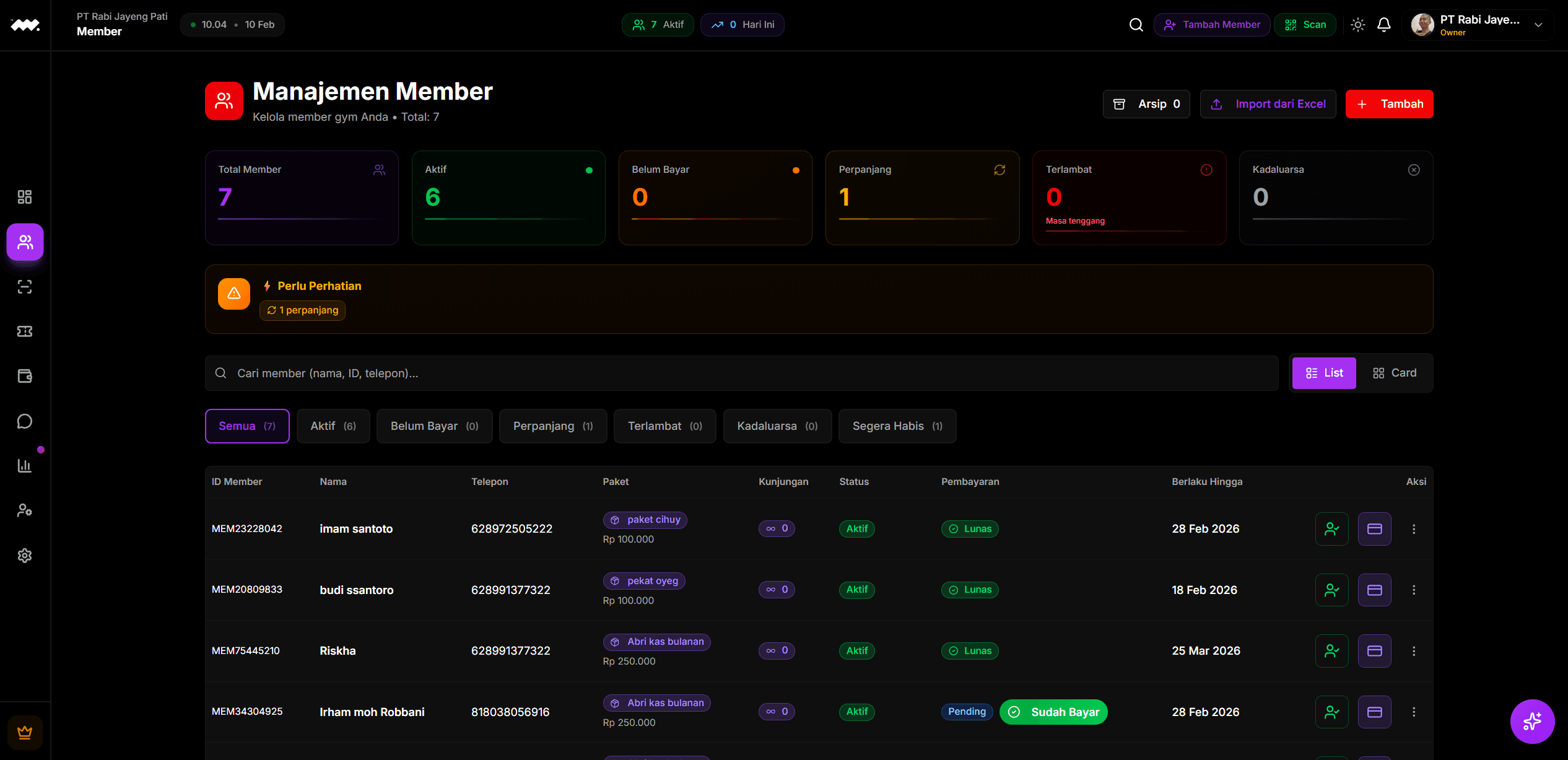Open three-dot menu for Irham moh Robbani
This screenshot has width=1568, height=760.
coord(1414,712)
